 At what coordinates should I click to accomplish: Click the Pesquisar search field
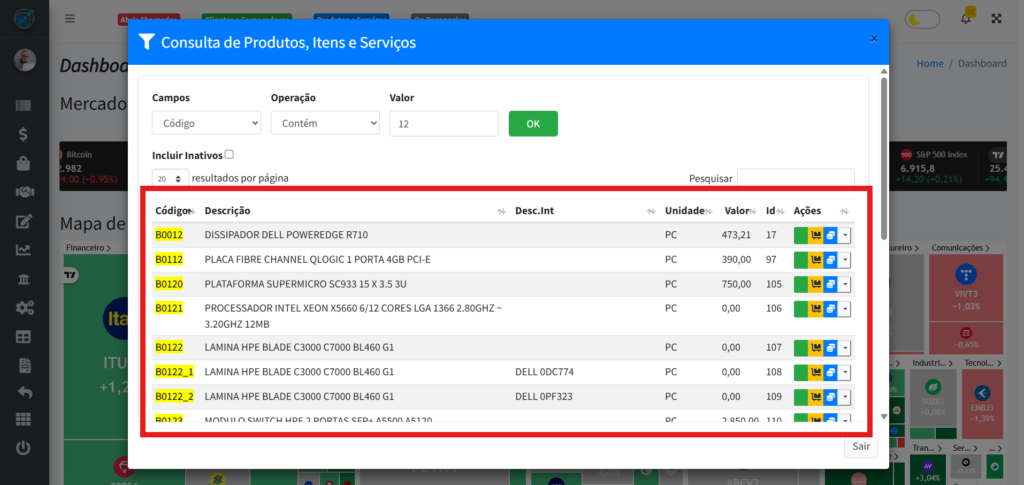795,178
